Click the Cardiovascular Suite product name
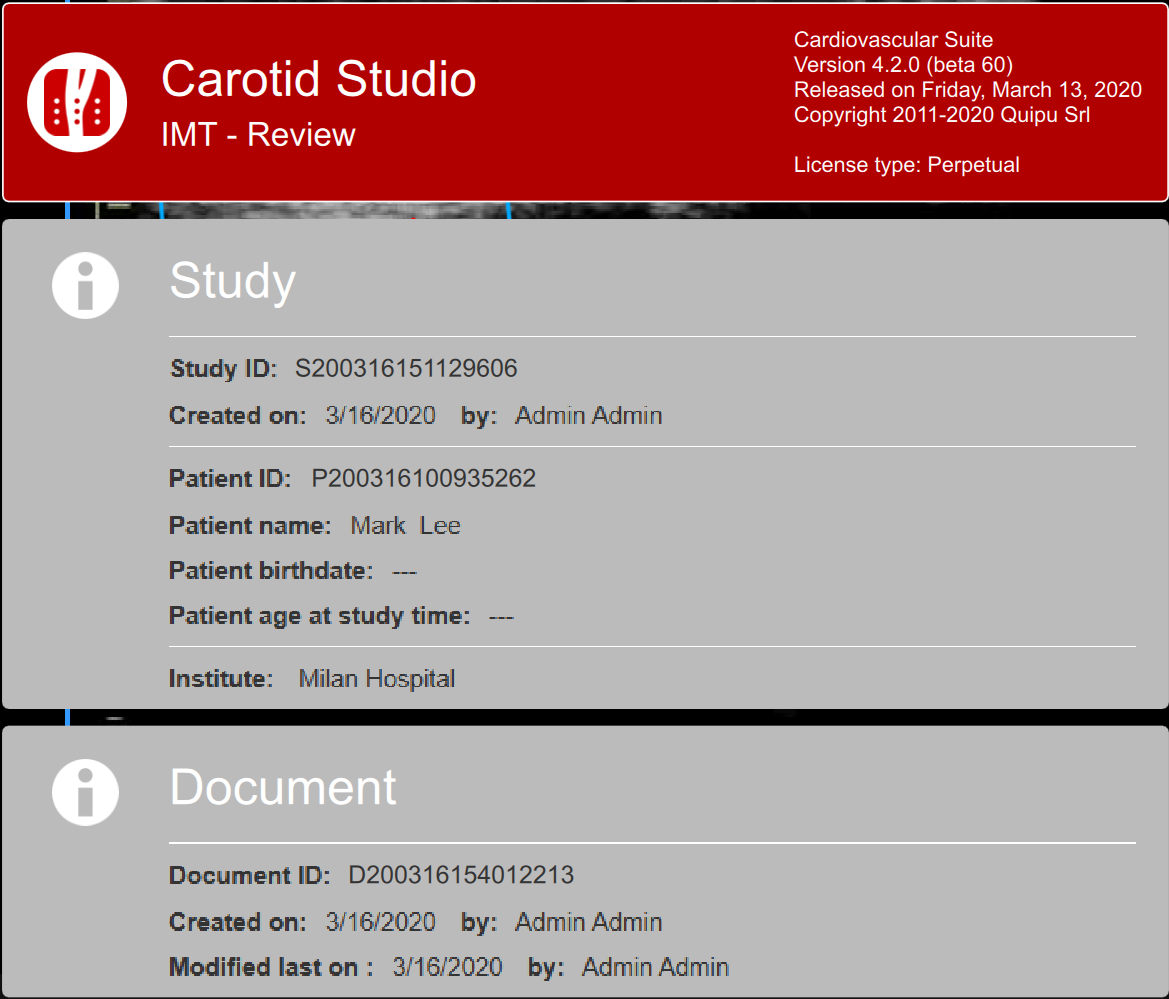This screenshot has height=999, width=1169. pyautogui.click(x=893, y=40)
